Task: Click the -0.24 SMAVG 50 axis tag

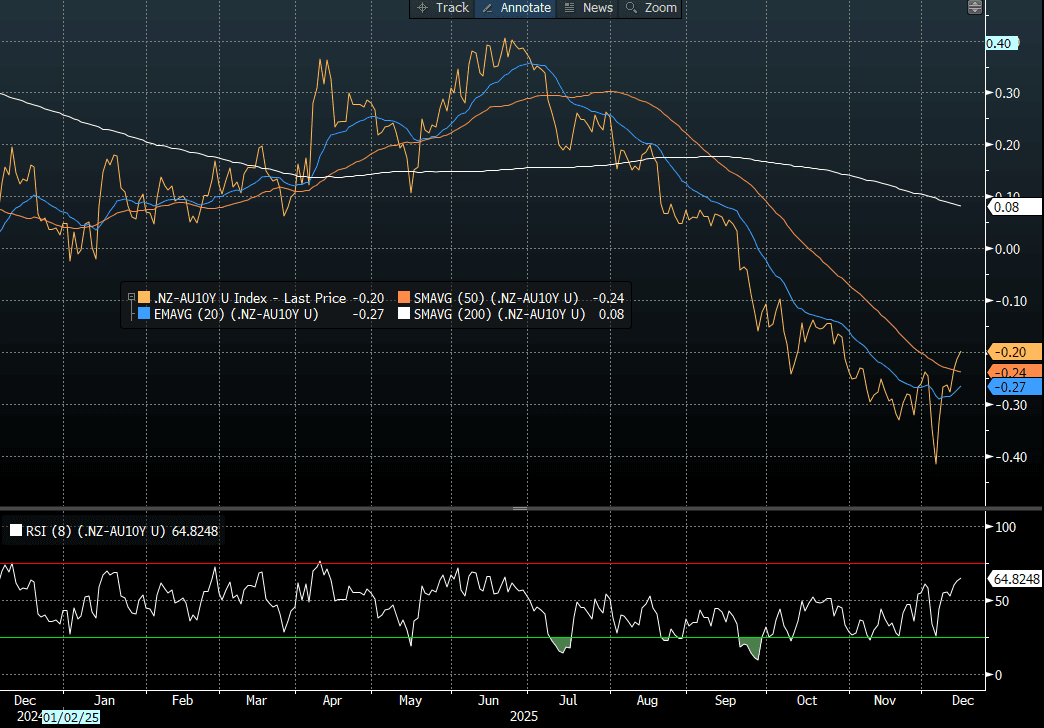Action: point(1014,371)
